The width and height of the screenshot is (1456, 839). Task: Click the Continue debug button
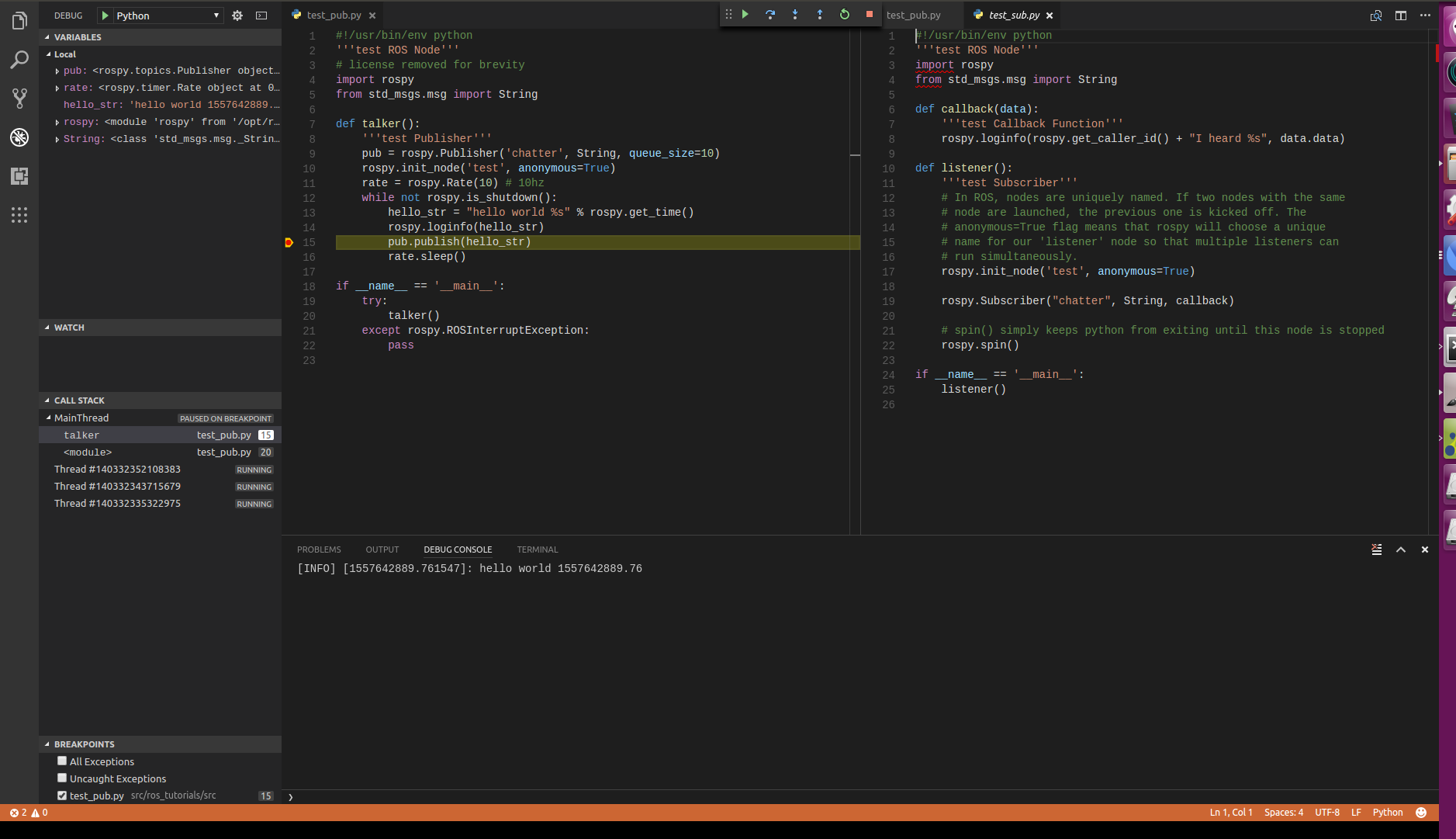click(x=745, y=15)
